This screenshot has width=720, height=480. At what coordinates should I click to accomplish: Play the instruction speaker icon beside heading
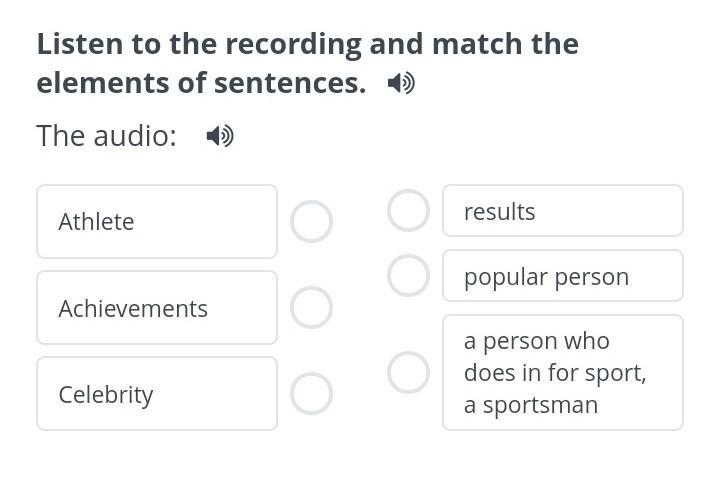click(x=401, y=83)
